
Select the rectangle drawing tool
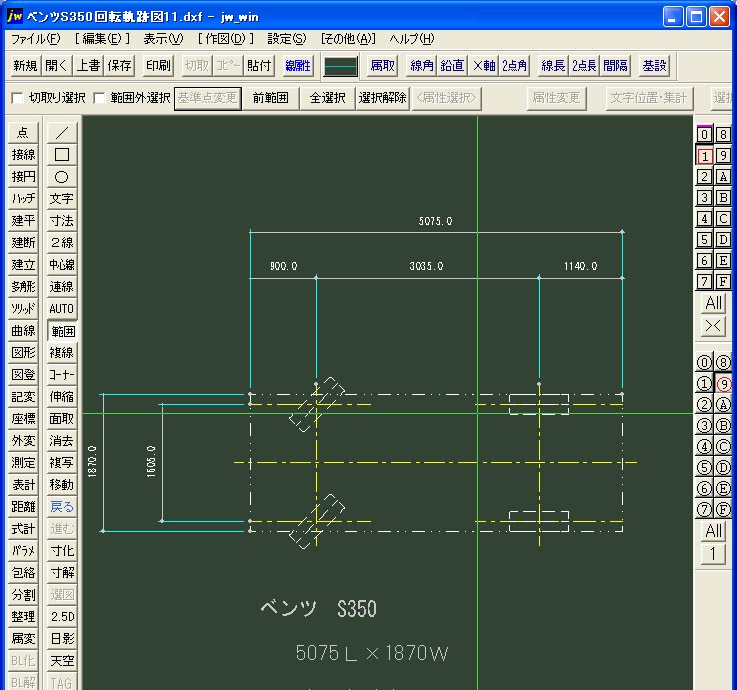coord(62,155)
